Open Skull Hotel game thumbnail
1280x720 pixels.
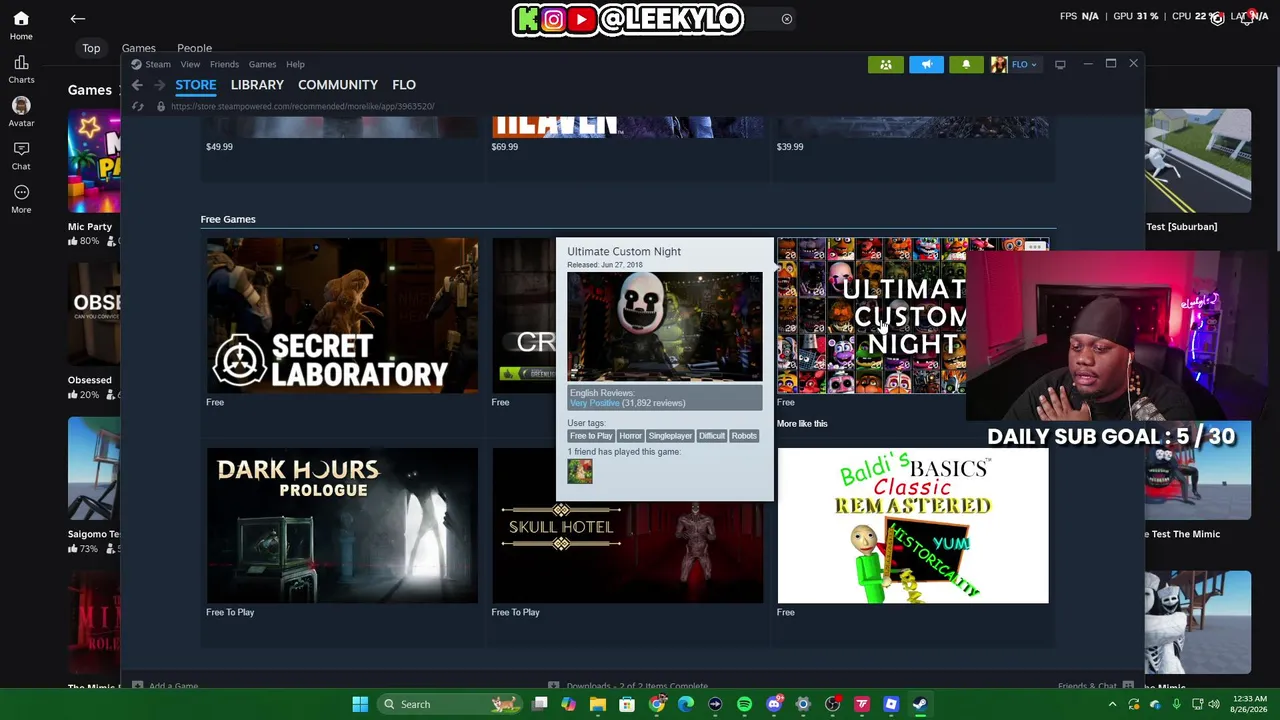pos(627,551)
